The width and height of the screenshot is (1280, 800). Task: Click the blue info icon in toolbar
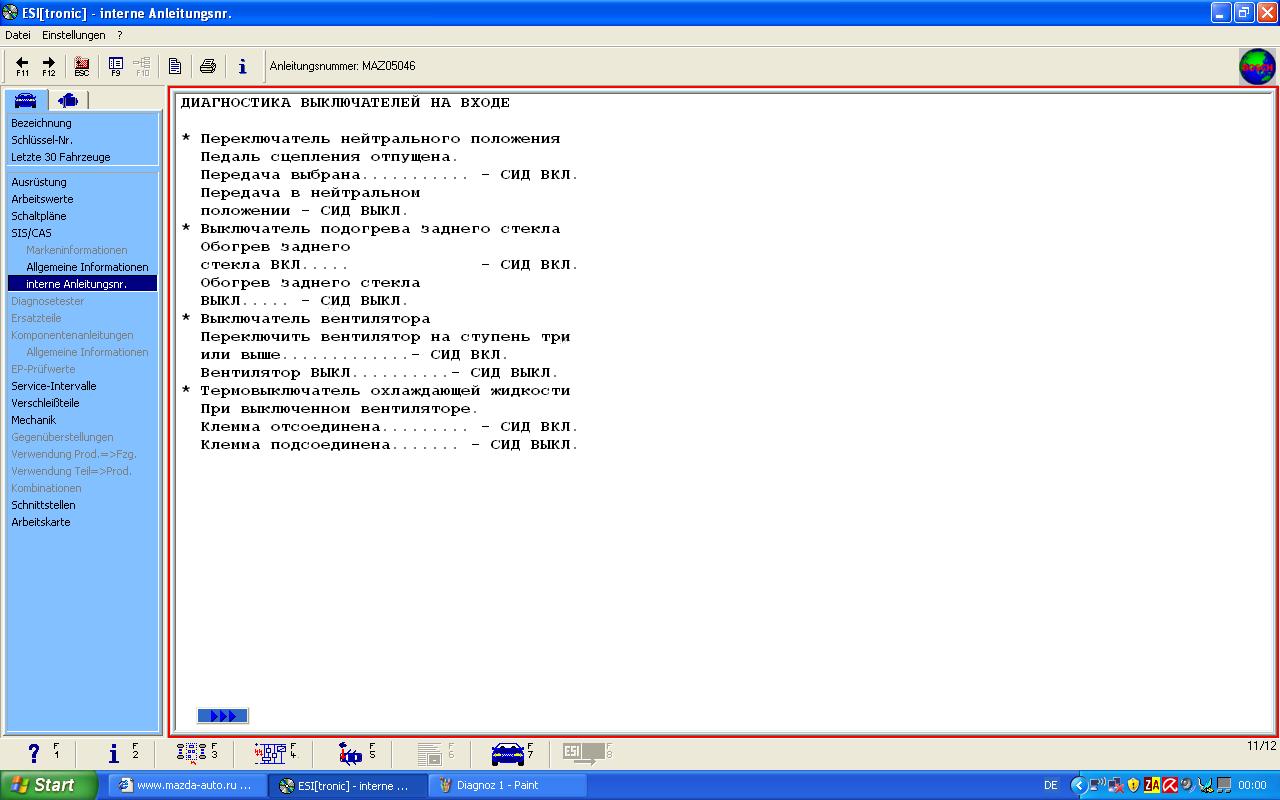click(242, 66)
